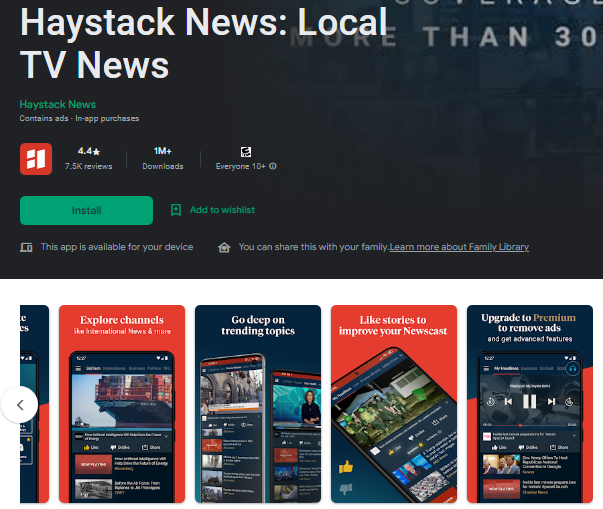The width and height of the screenshot is (603, 509).
Task: Add the app to wishlist
Action: [222, 210]
